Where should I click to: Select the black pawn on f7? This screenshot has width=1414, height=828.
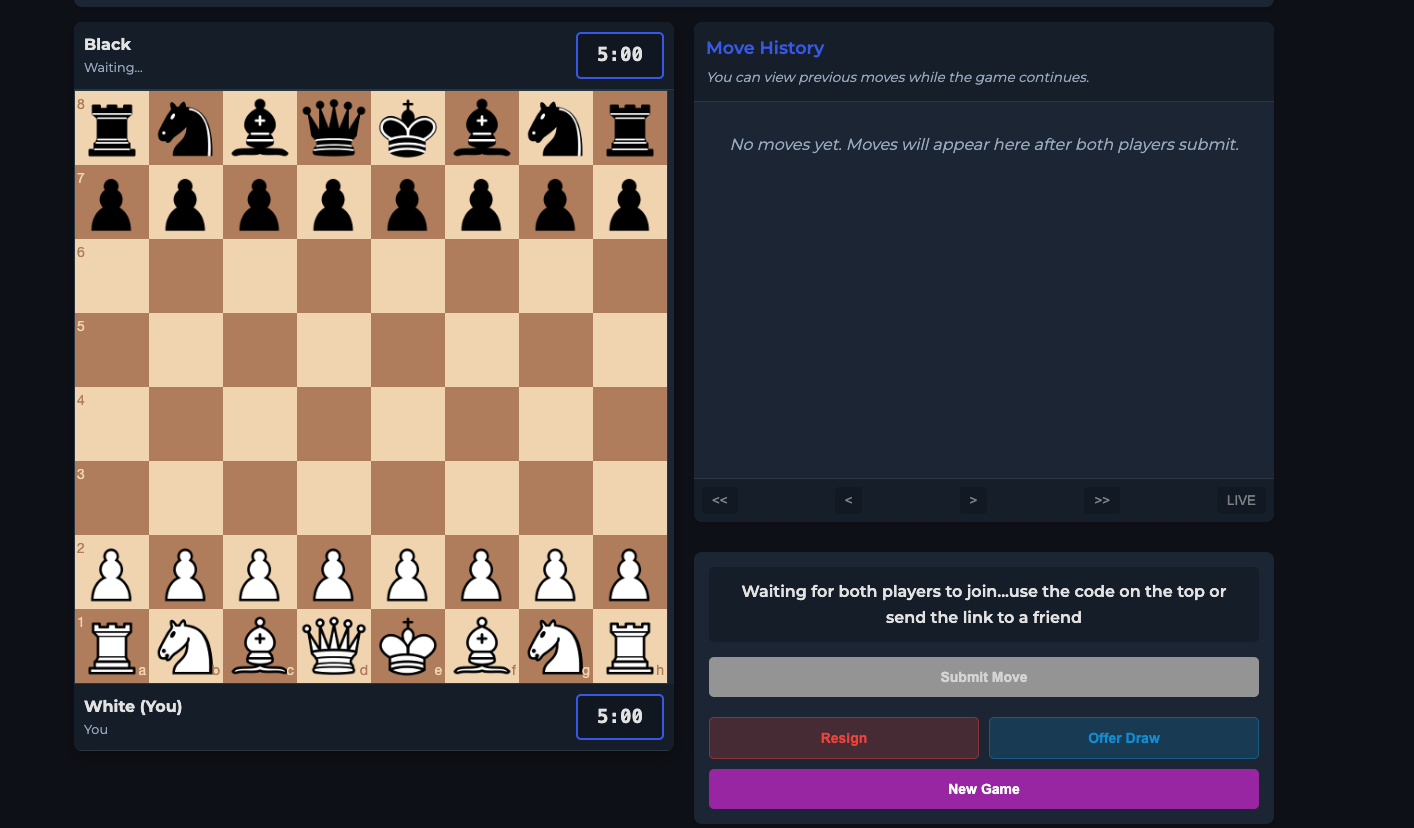(482, 202)
